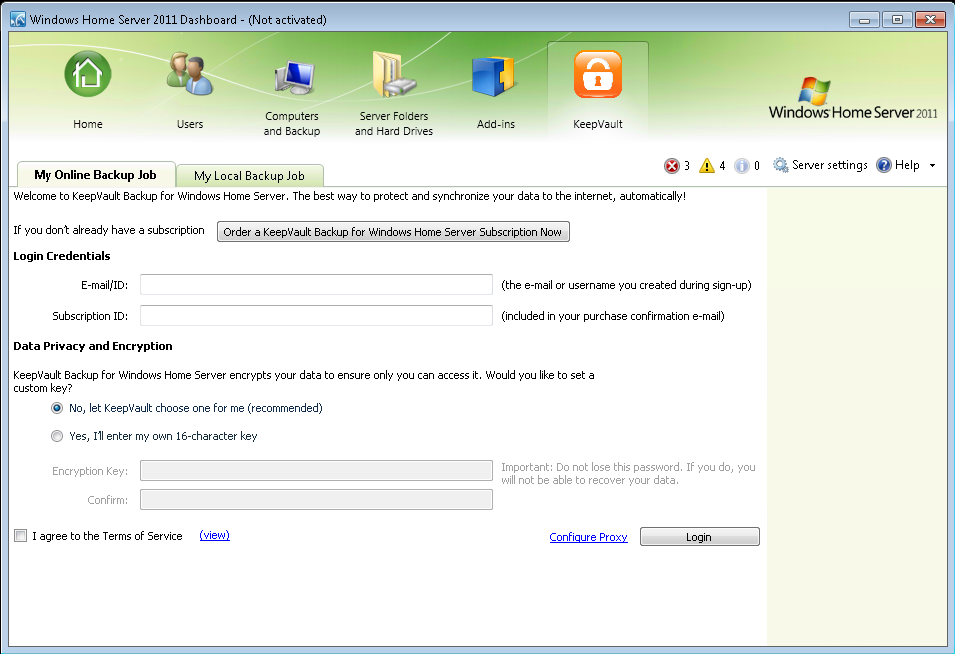Select 'No, let KeepVault choose' radio option
Image resolution: width=955 pixels, height=654 pixels.
pyautogui.click(x=57, y=408)
